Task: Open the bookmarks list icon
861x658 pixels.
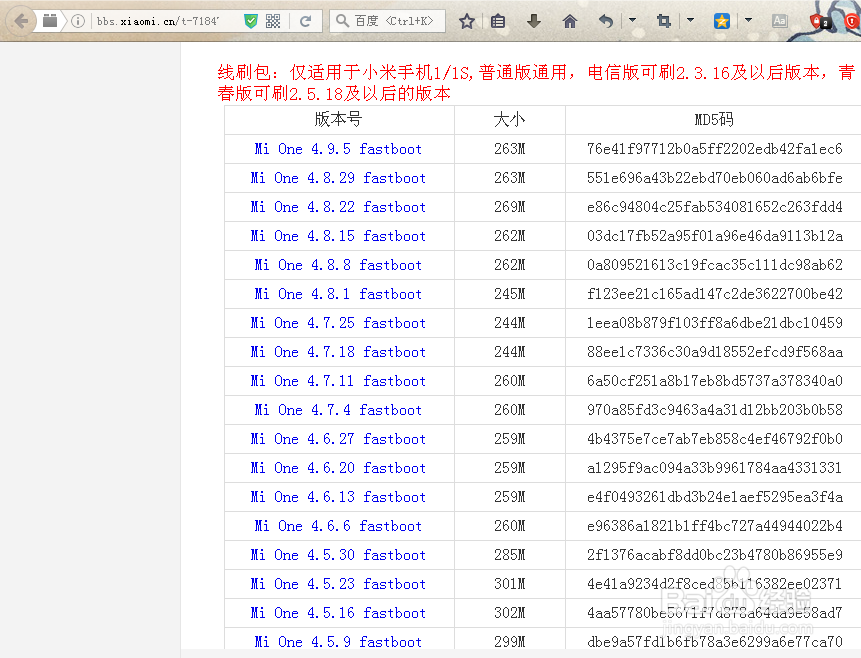Action: click(x=498, y=21)
